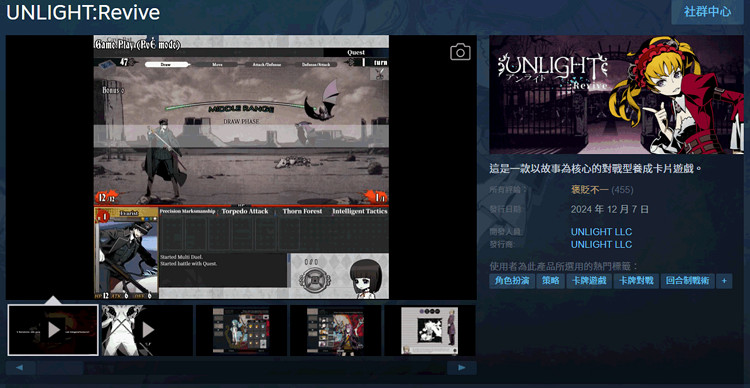Image resolution: width=750 pixels, height=388 pixels.
Task: Click the game description sentence text
Action: click(596, 169)
